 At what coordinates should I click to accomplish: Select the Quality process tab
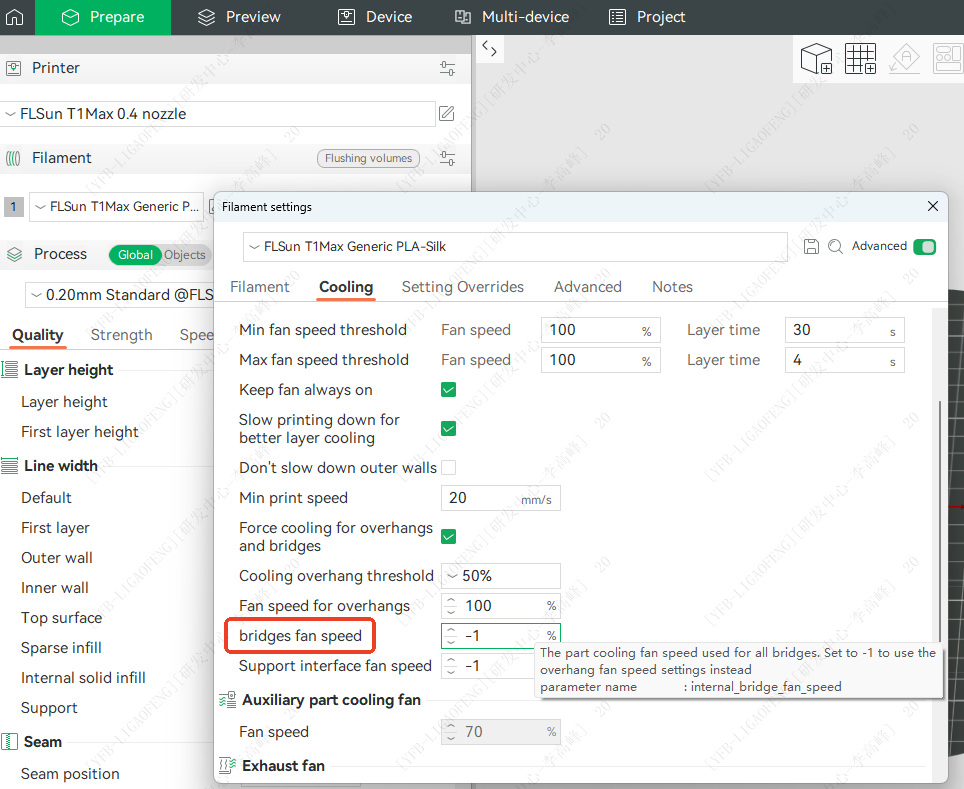click(x=38, y=335)
